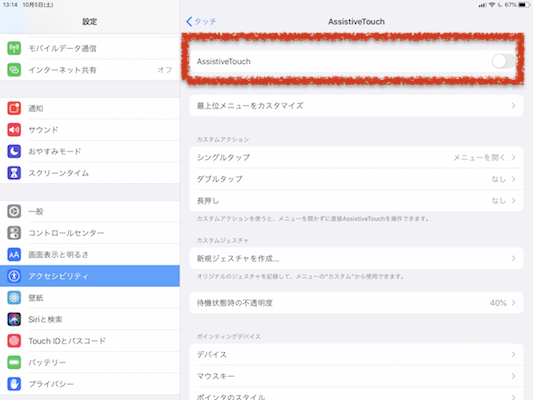The height and width of the screenshot is (400, 533).
Task: Select コントロールセンター in settings sidebar
Action: click(90, 233)
